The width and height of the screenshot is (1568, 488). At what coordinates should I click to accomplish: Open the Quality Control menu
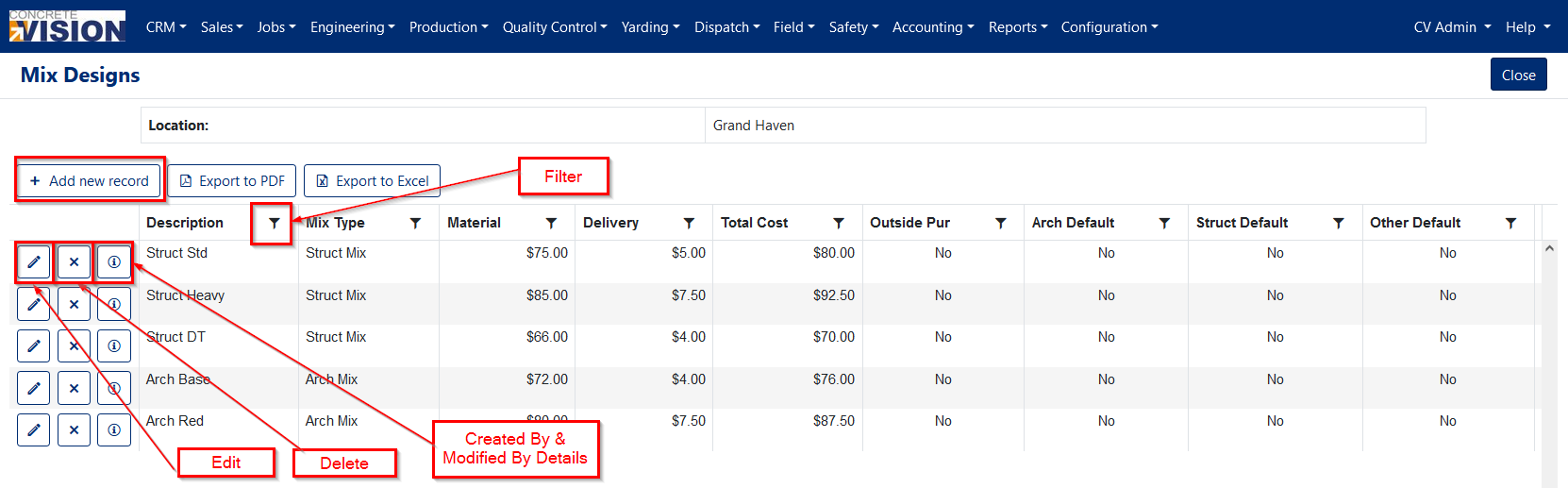555,27
